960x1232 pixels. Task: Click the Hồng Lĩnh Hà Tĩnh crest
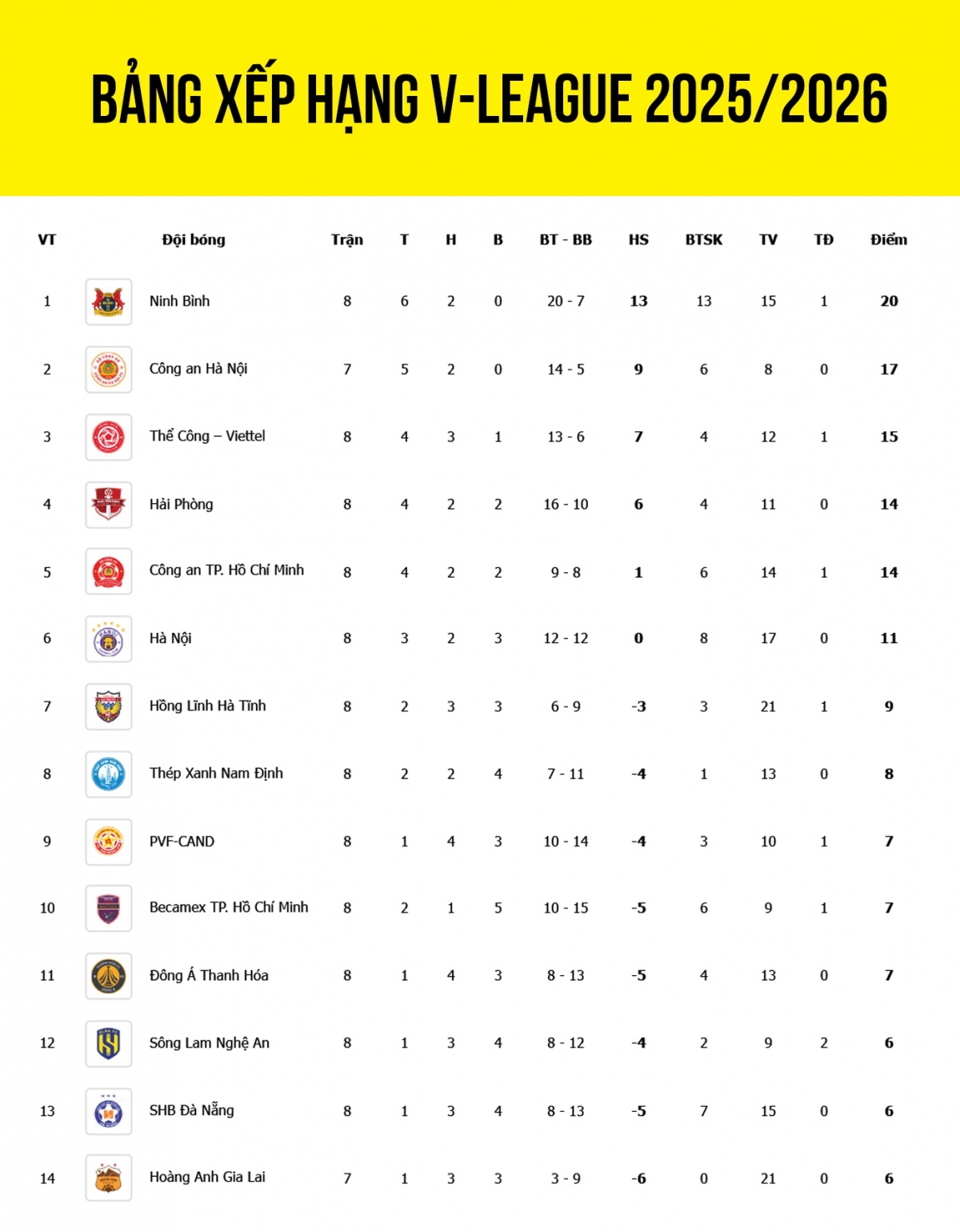tap(109, 706)
